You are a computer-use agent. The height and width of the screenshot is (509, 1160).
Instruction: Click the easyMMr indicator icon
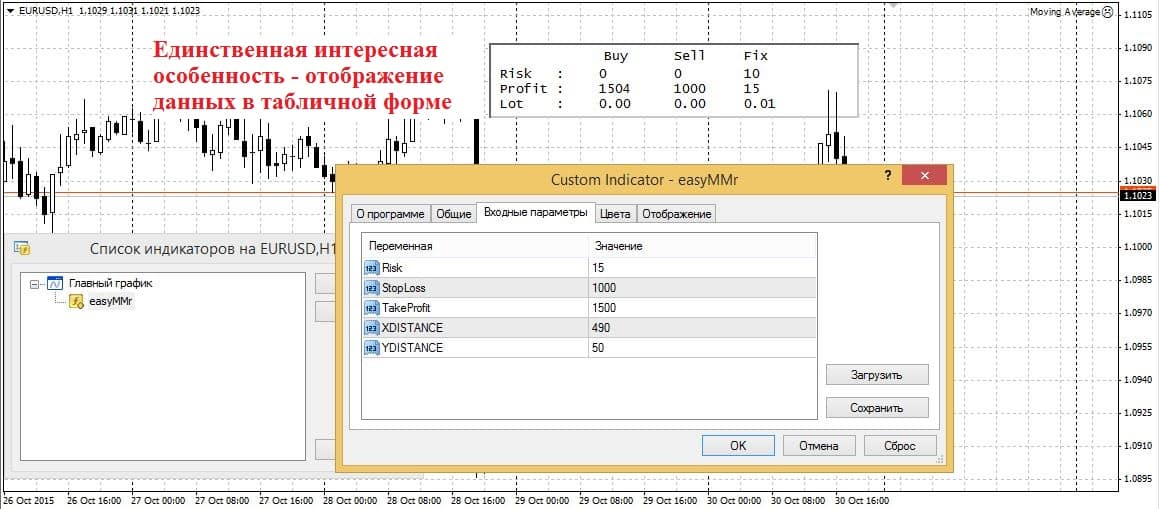[x=76, y=301]
